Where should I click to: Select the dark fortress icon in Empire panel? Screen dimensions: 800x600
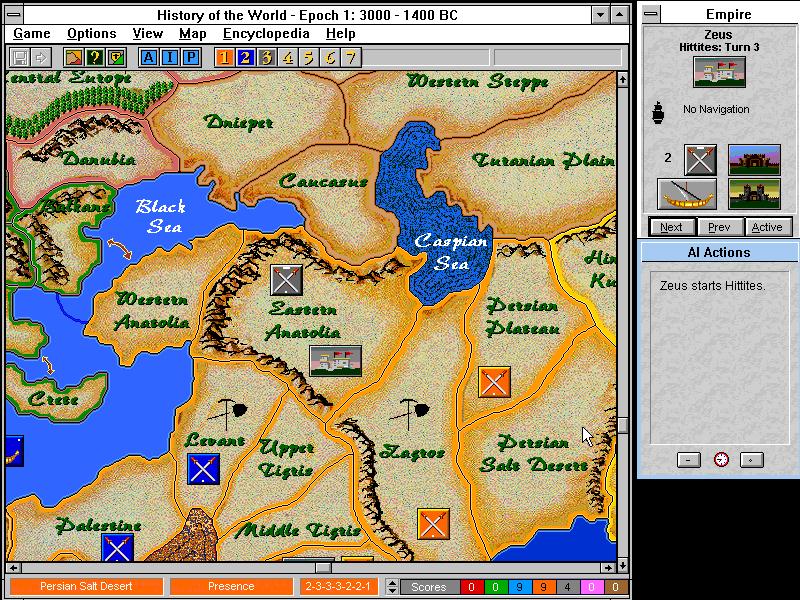pyautogui.click(x=754, y=194)
